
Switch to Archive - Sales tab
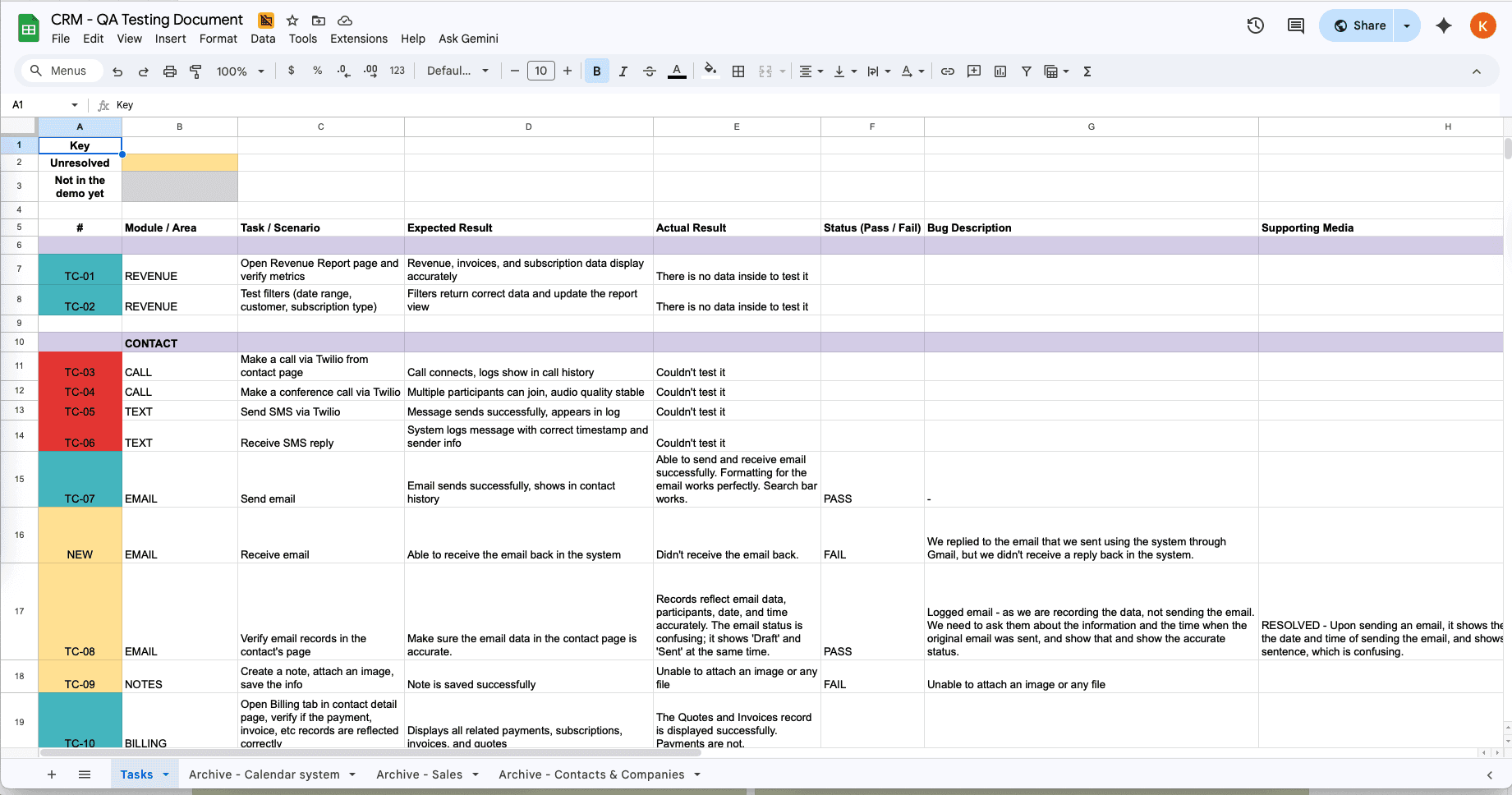[x=420, y=774]
